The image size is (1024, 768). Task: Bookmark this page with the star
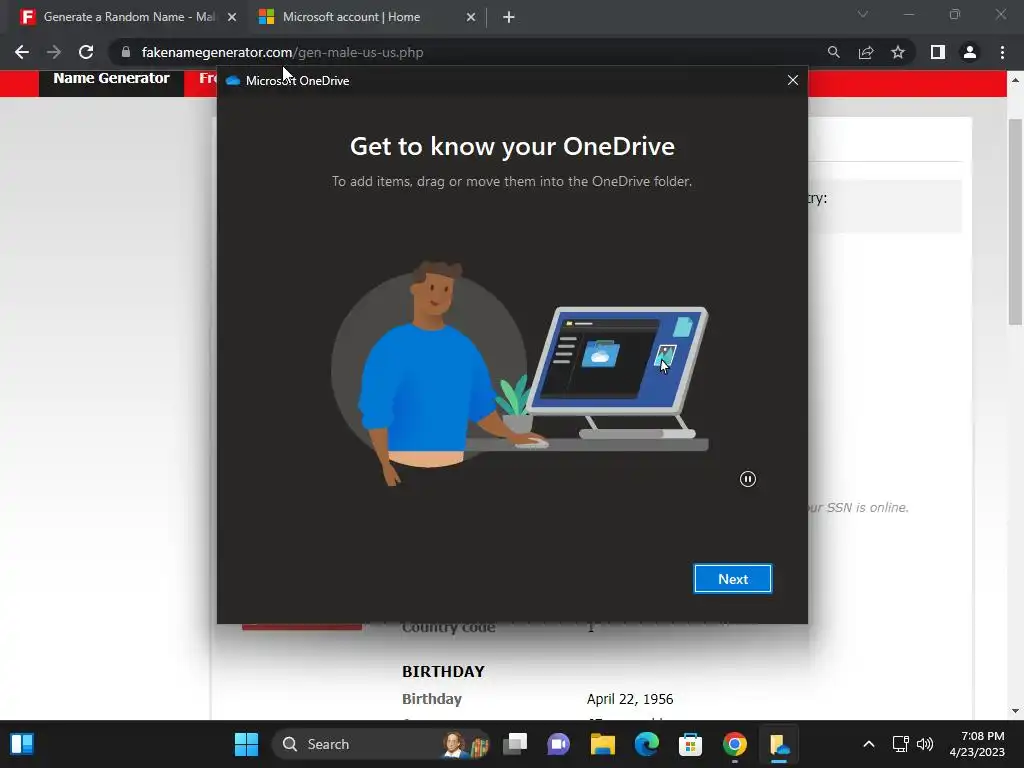(x=898, y=52)
